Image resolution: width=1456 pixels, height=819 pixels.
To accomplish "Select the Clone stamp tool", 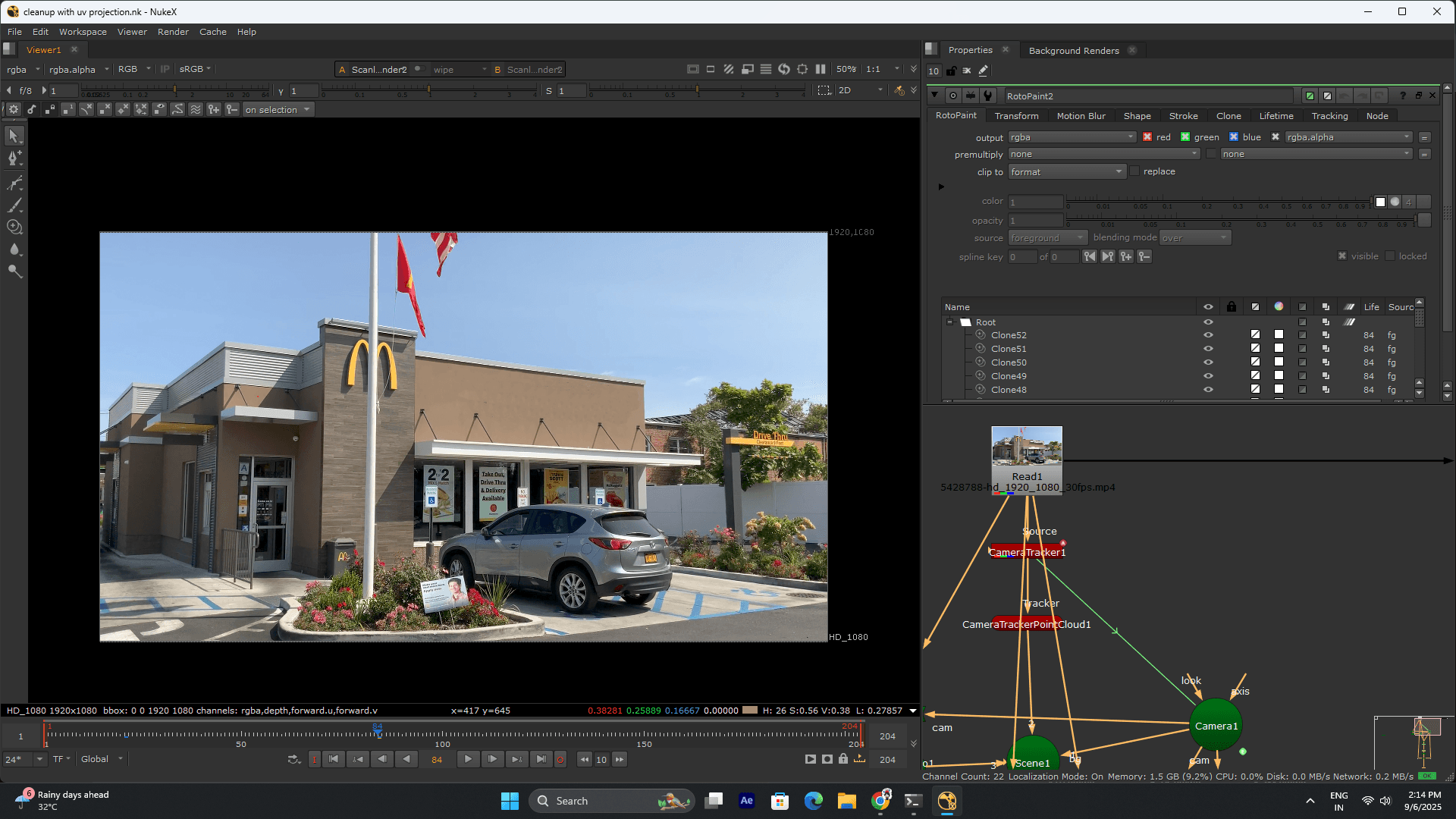I will [x=14, y=227].
